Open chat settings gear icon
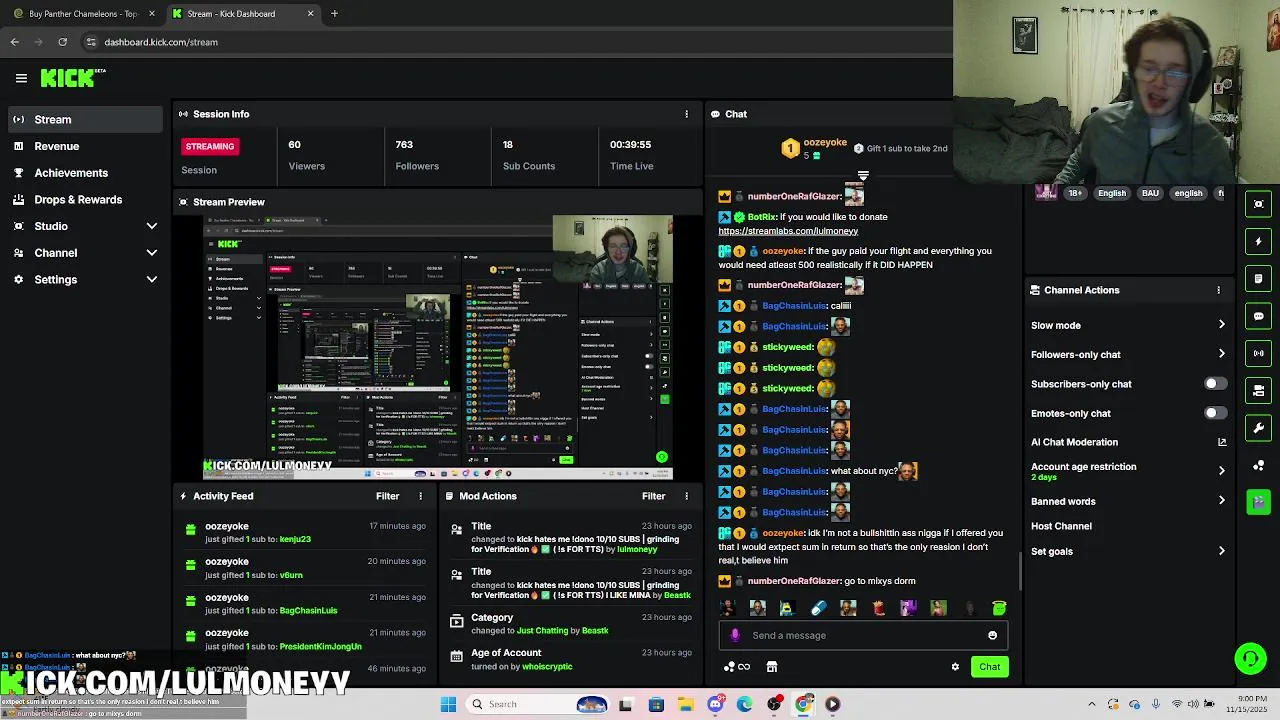This screenshot has width=1280, height=720. pos(955,667)
